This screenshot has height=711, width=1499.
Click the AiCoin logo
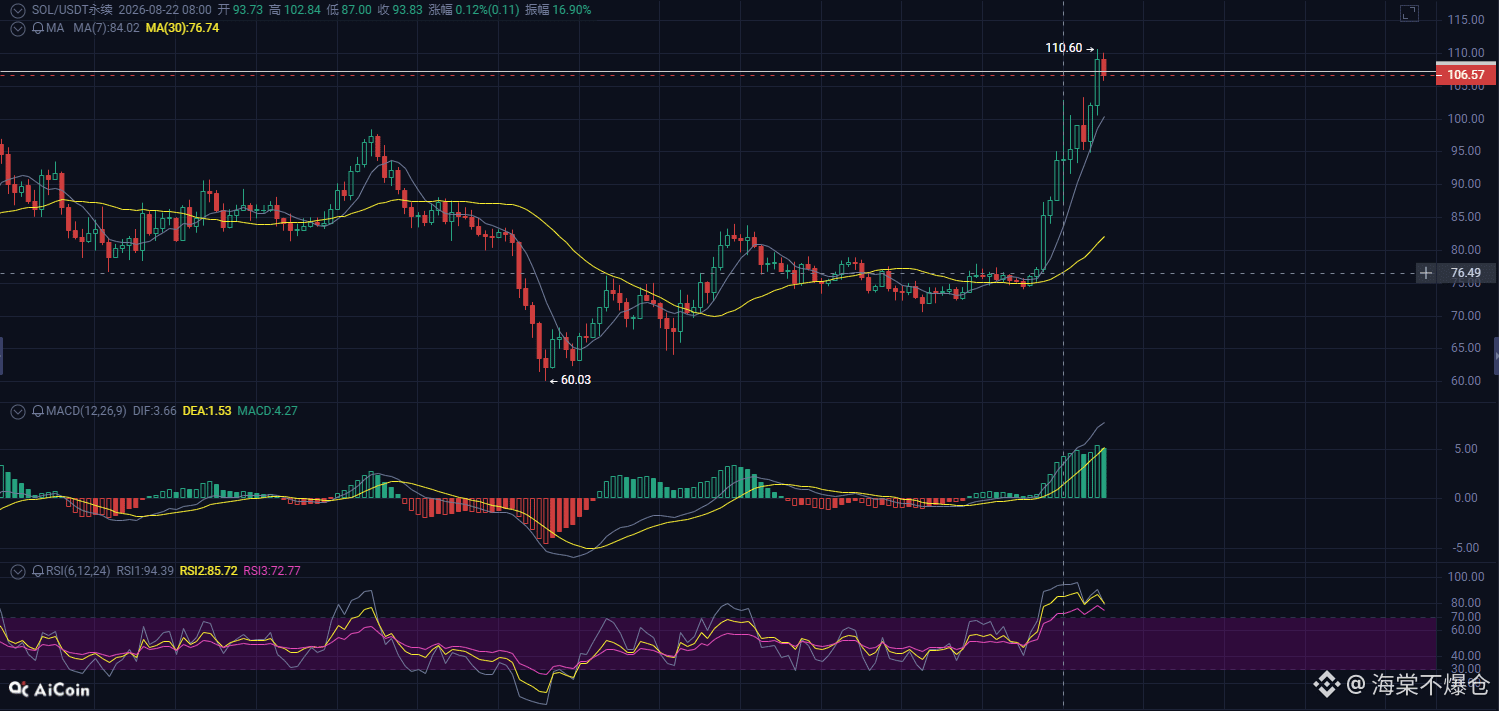(49, 689)
